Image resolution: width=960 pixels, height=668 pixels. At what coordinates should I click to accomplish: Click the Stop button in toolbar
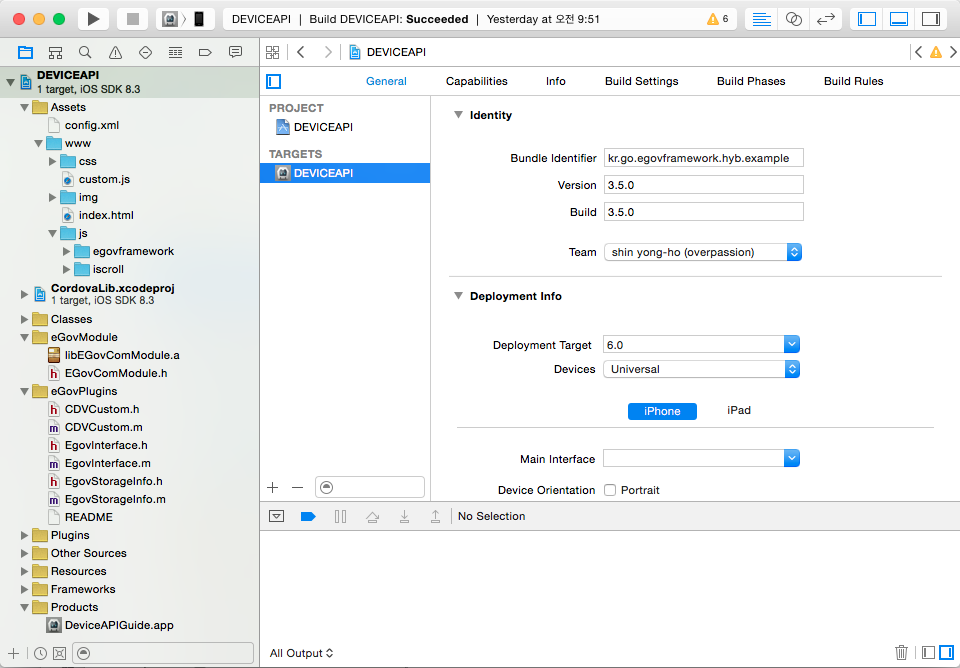[x=132, y=19]
